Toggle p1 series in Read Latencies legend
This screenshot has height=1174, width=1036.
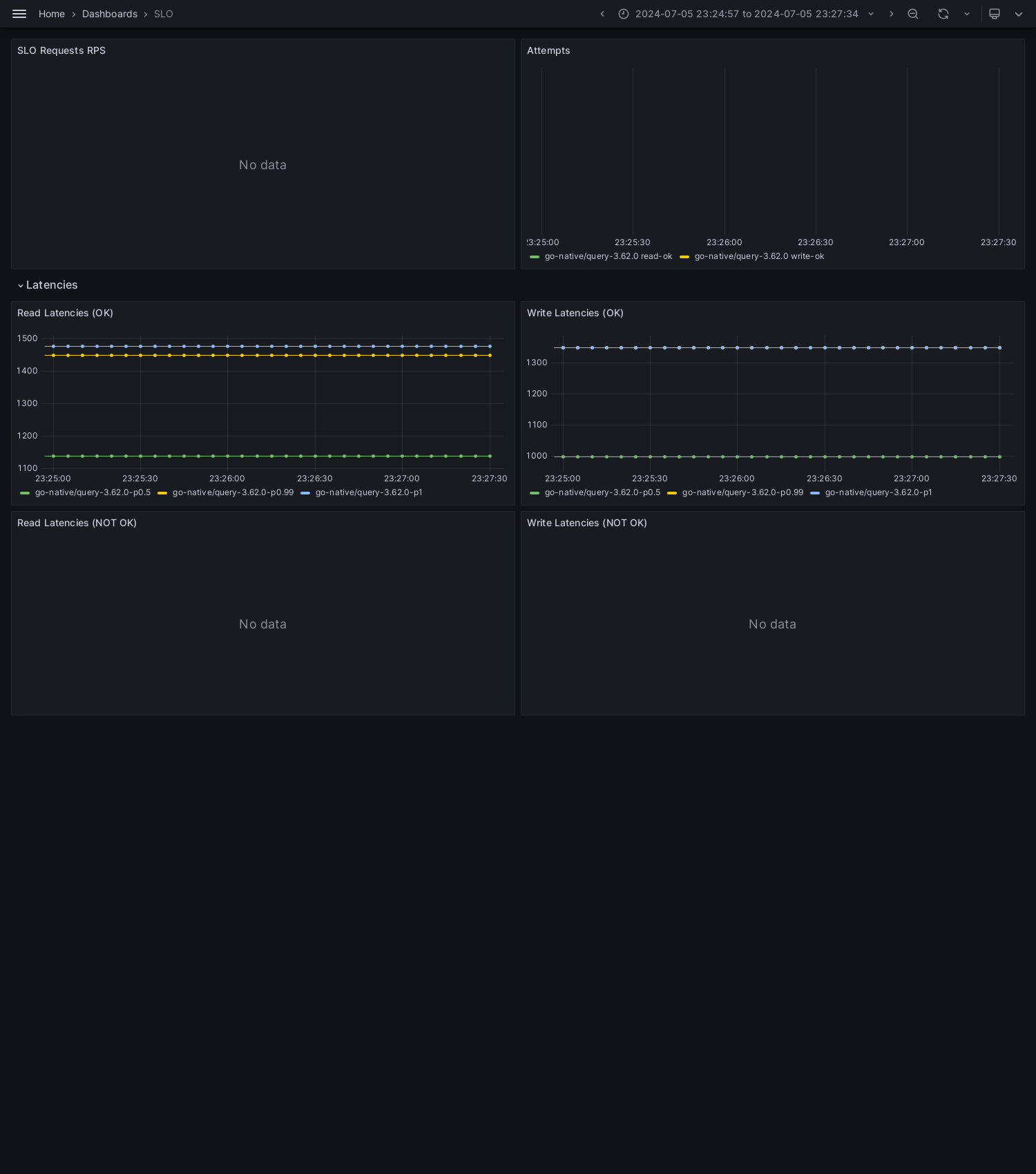[369, 492]
